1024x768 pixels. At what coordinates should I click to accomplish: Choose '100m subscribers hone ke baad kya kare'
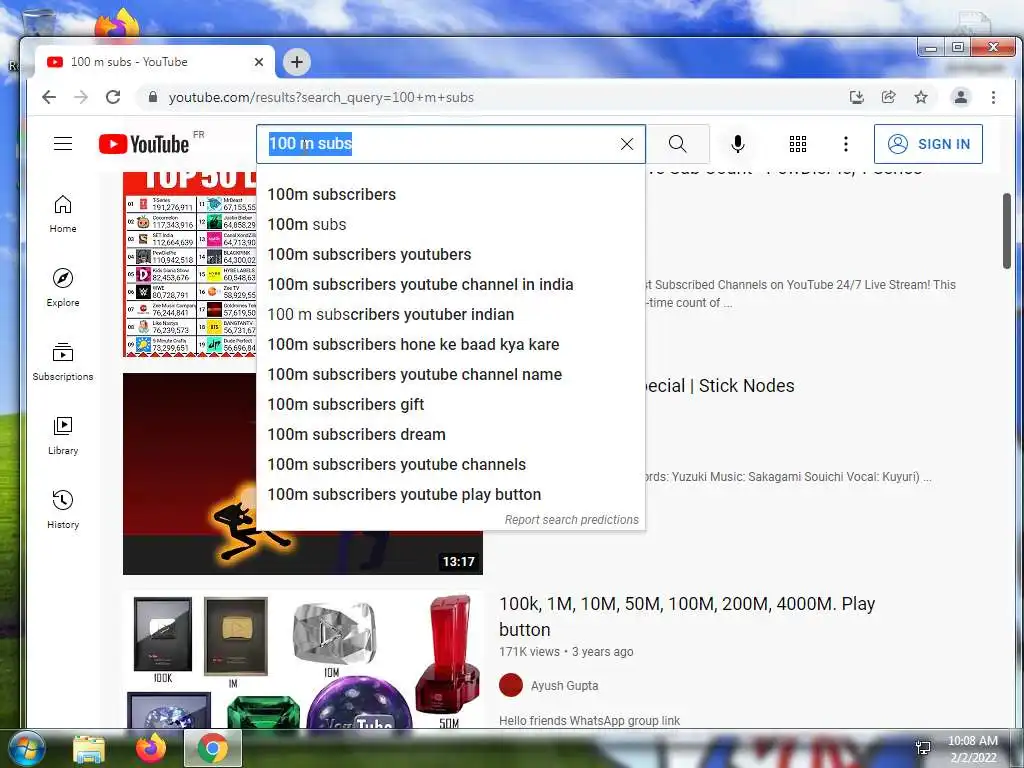451,345
